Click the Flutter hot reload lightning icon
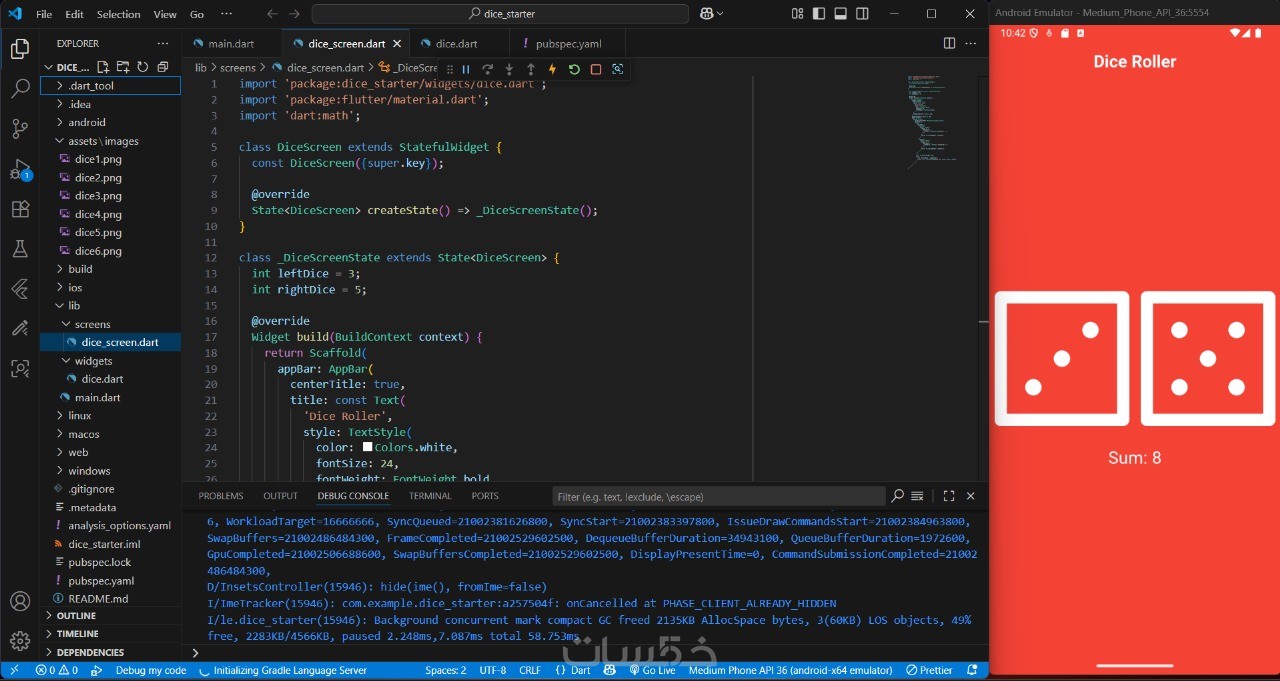1280x681 pixels. [x=552, y=70]
